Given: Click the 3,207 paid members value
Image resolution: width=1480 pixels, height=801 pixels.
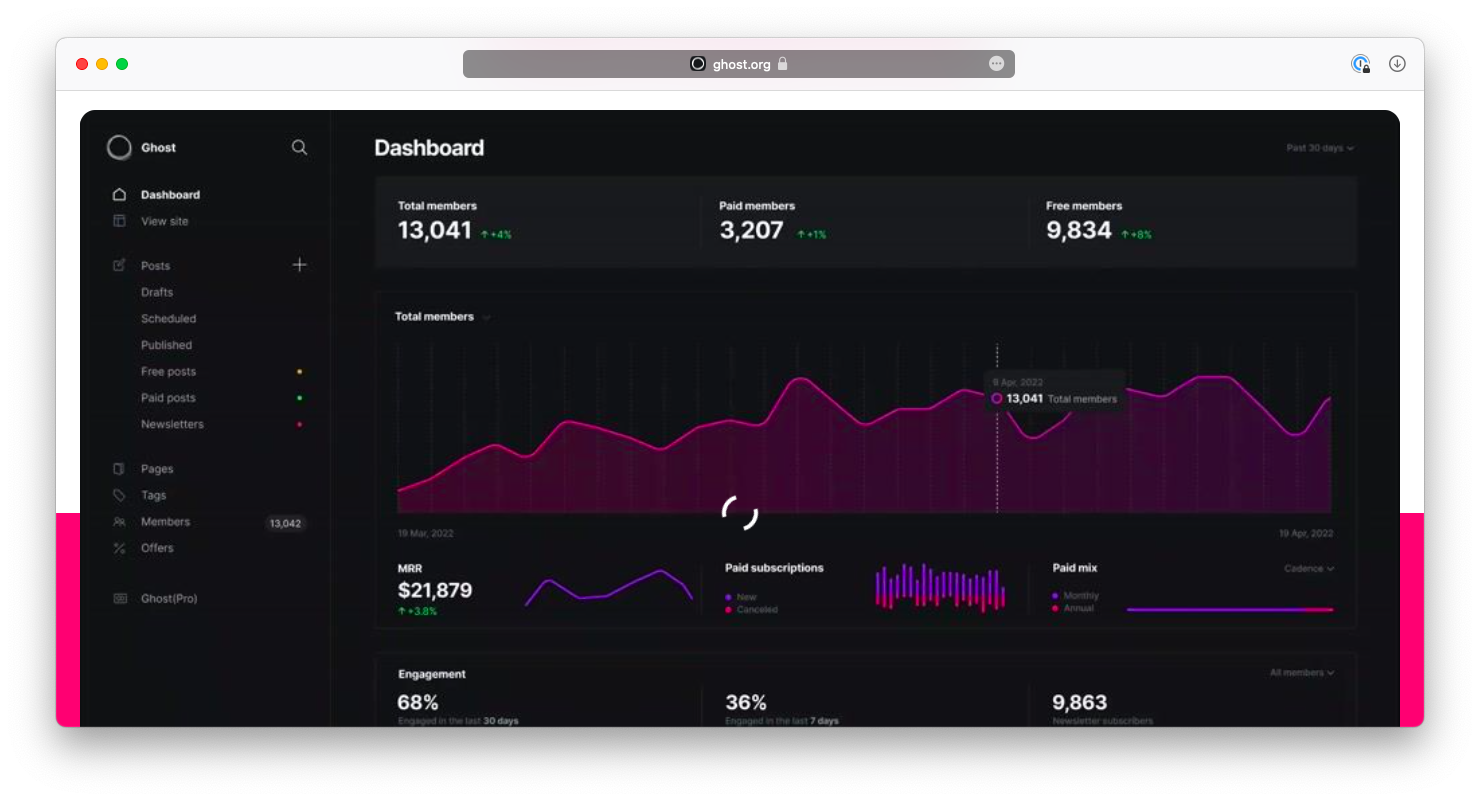Looking at the screenshot, I should coord(751,230).
